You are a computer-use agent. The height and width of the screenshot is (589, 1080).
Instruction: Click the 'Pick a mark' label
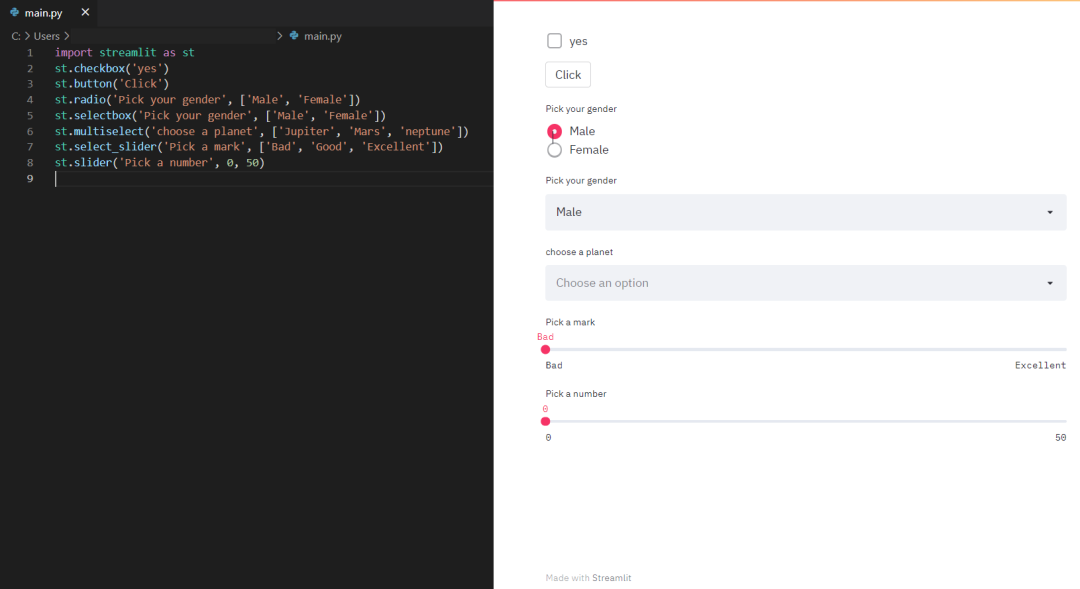[x=570, y=322]
